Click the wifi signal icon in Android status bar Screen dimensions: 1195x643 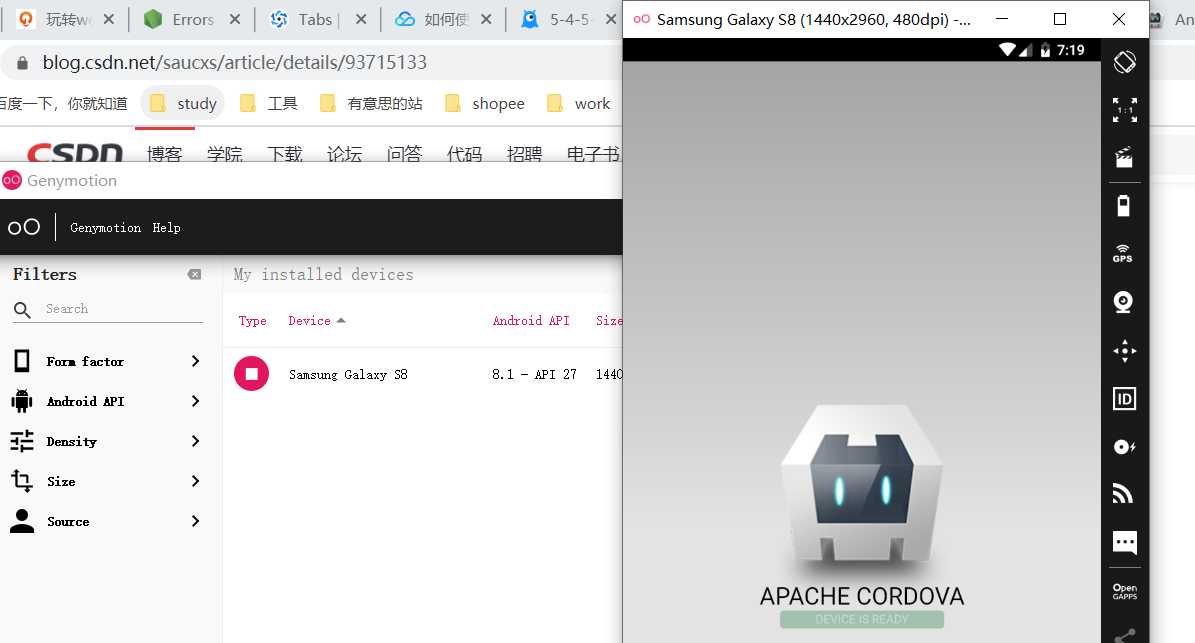click(1008, 50)
